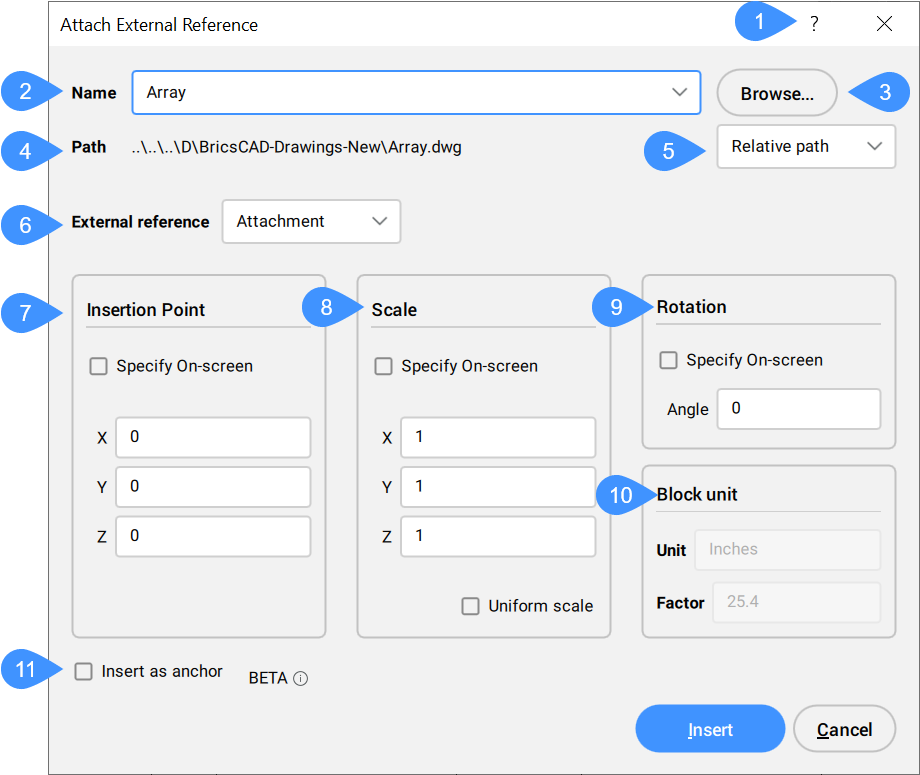Click the Browse... button
920x775 pixels.
(x=776, y=94)
